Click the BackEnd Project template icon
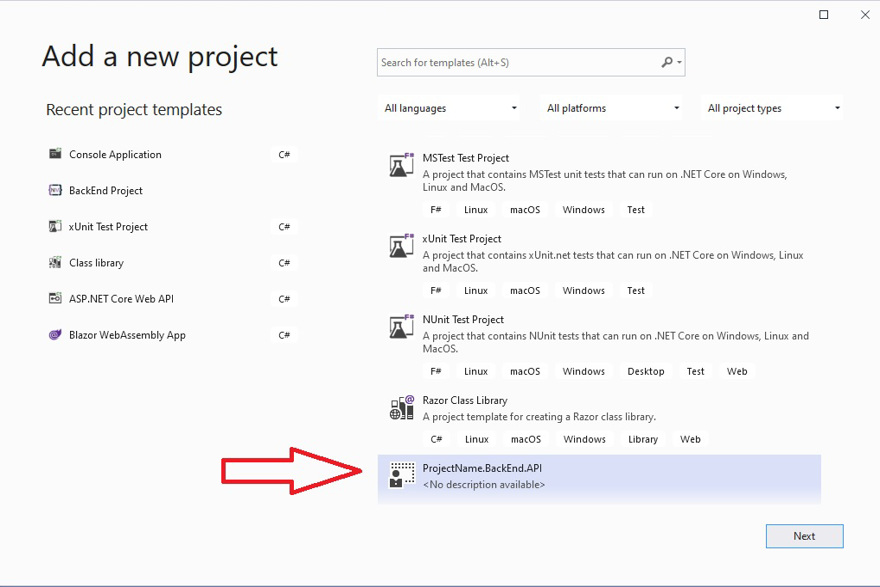880x587 pixels. coord(55,190)
